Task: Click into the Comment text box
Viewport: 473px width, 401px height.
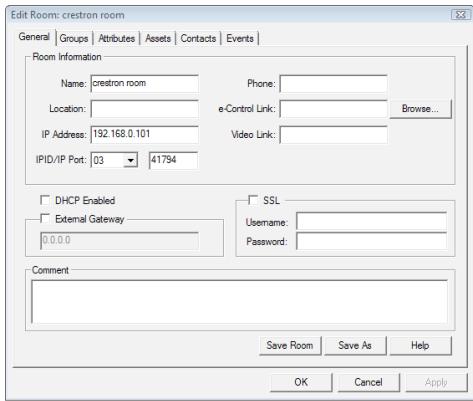Action: point(239,302)
